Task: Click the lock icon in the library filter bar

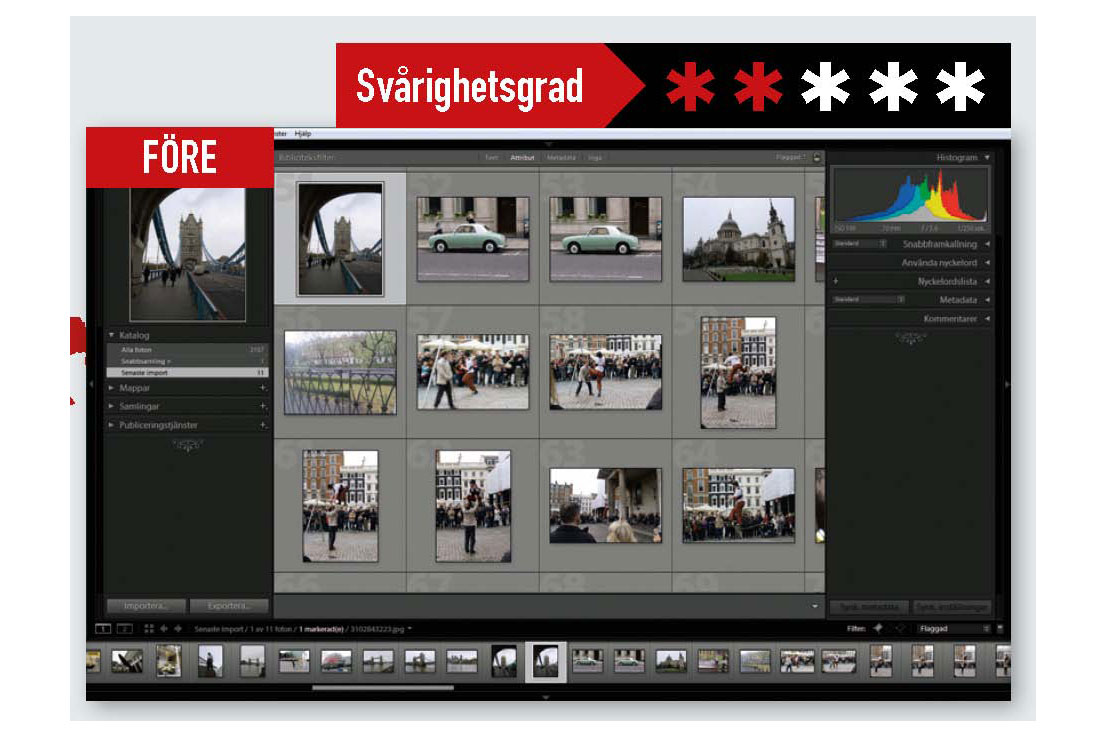Action: 817,157
